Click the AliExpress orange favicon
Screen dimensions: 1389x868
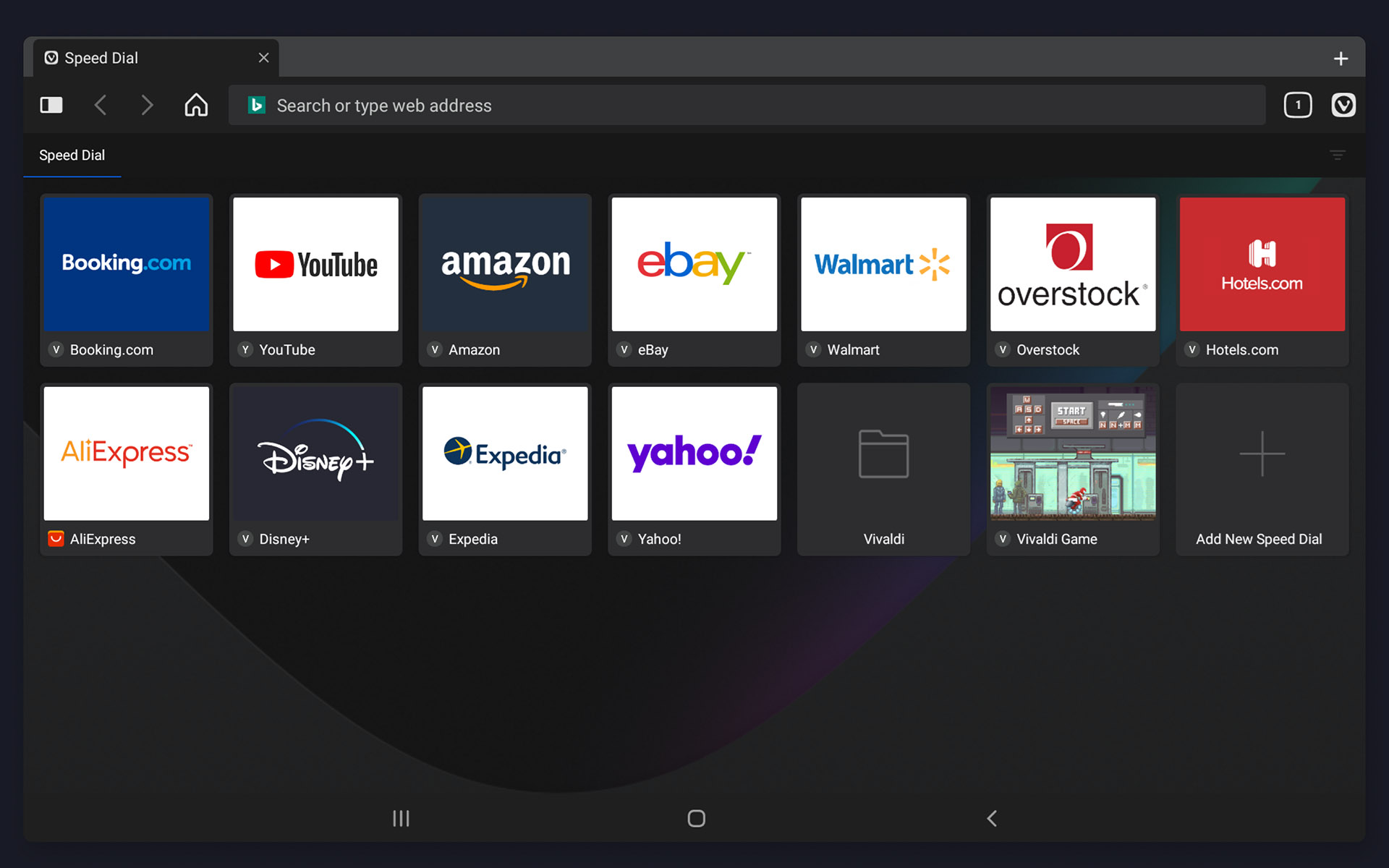click(x=56, y=539)
